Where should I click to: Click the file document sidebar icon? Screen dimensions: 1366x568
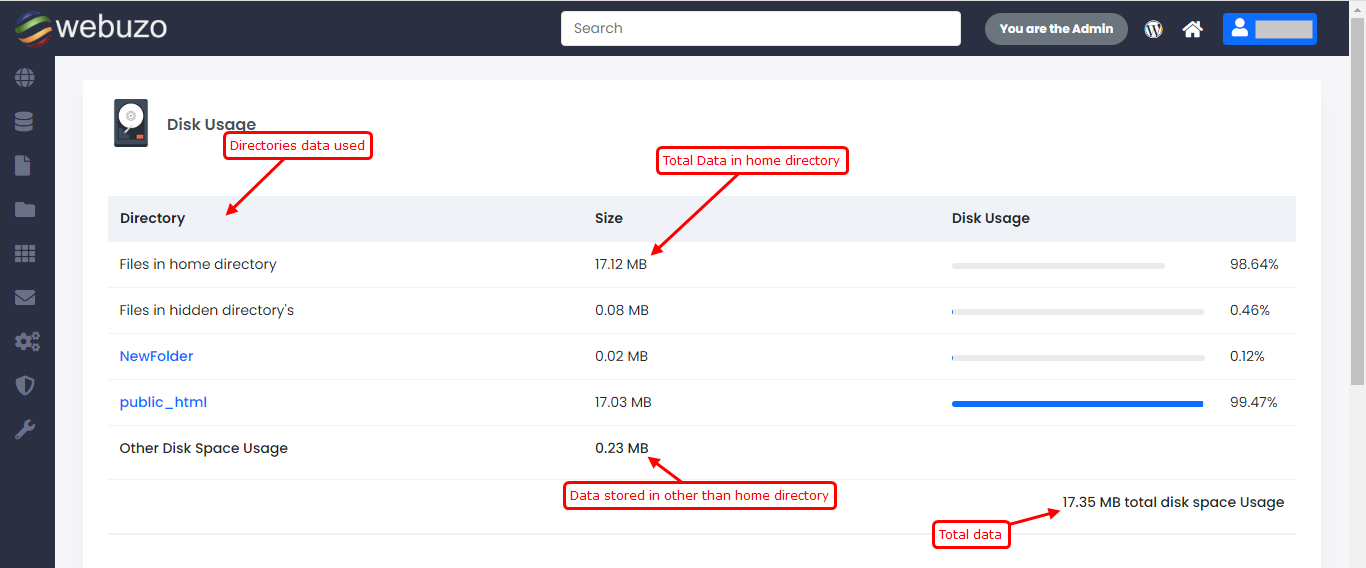click(24, 166)
